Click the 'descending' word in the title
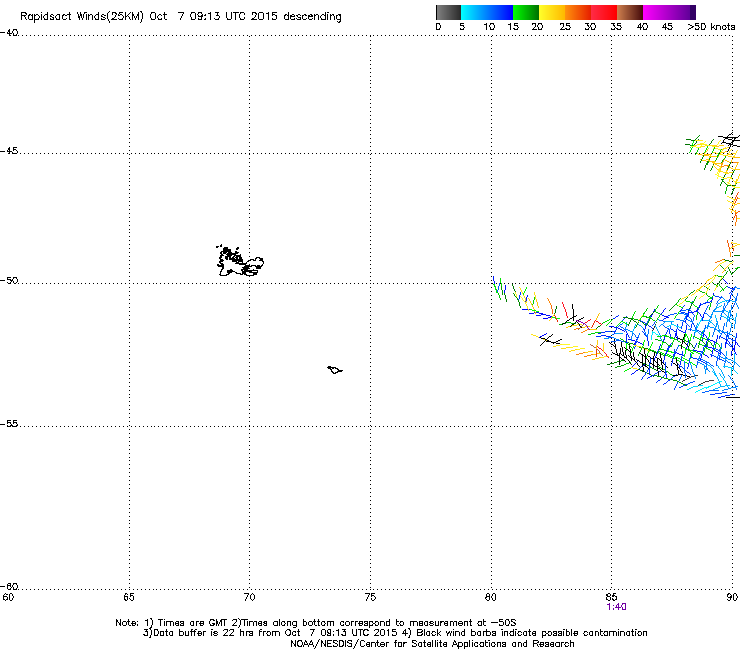This screenshot has width=740, height=650. coord(312,17)
